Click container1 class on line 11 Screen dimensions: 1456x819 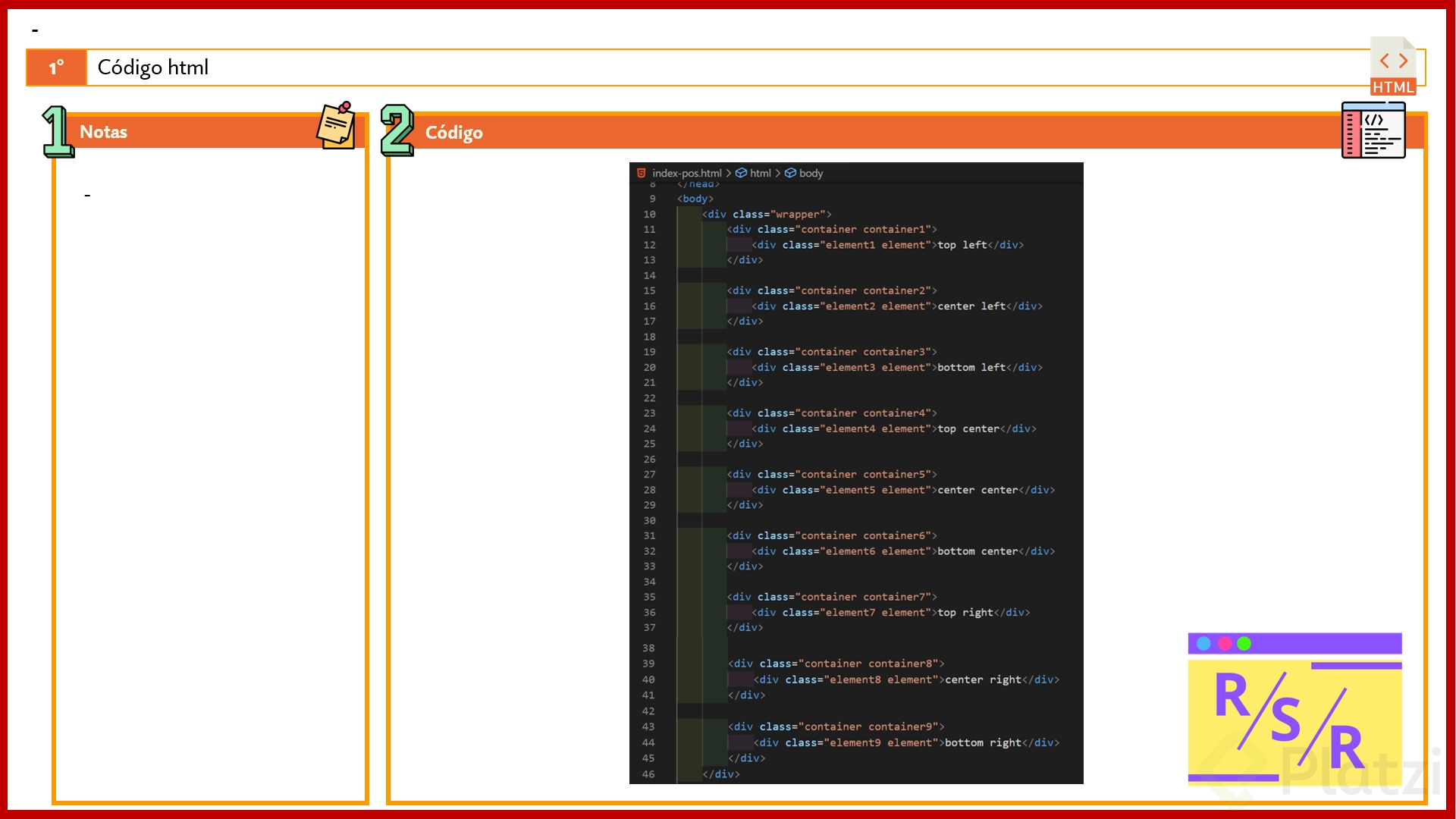click(895, 230)
